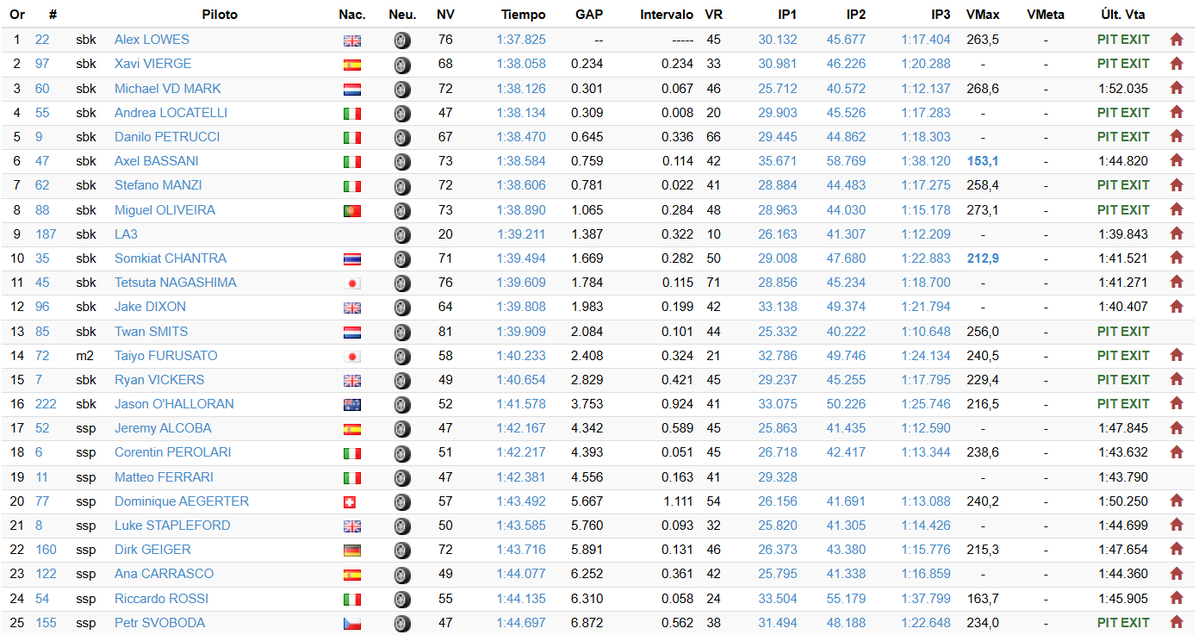Click the Australian flag beside Jason O'HALLORAN
The height and width of the screenshot is (641, 1199).
coord(352,405)
